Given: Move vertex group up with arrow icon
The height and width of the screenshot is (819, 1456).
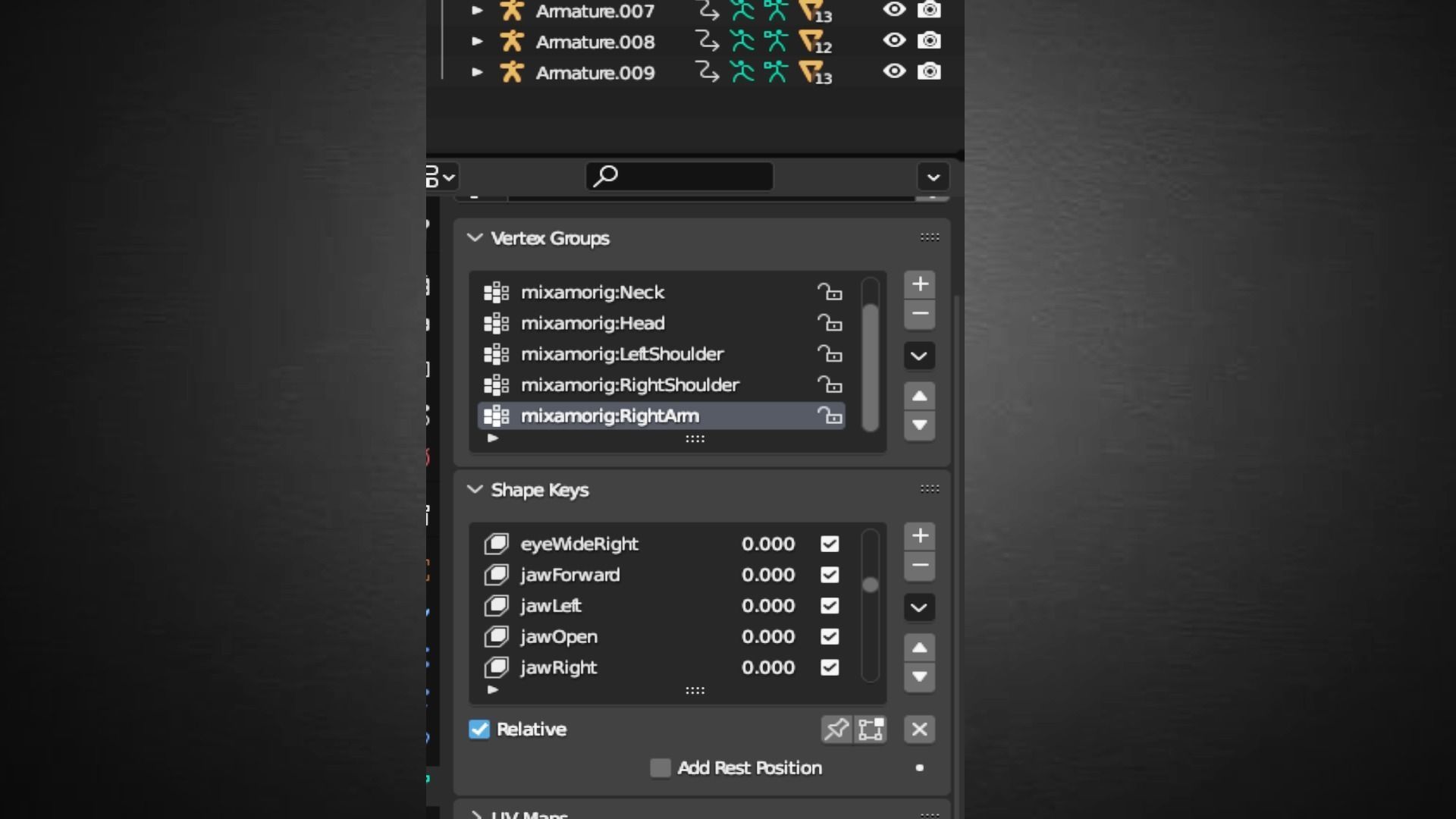Looking at the screenshot, I should 919,396.
